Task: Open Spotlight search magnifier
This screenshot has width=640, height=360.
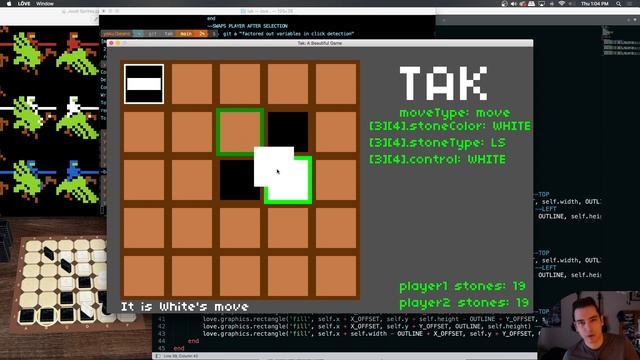Action: 619,4
